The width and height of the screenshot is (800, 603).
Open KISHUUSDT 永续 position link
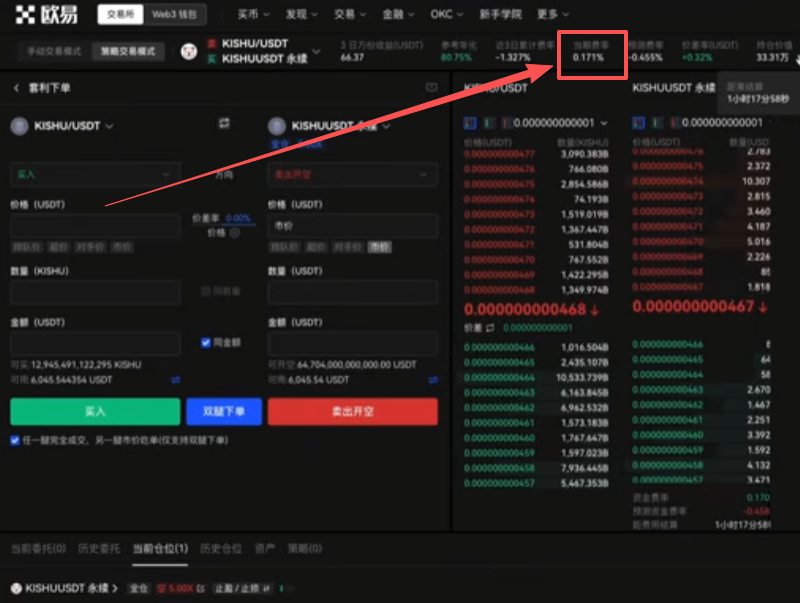pos(71,588)
